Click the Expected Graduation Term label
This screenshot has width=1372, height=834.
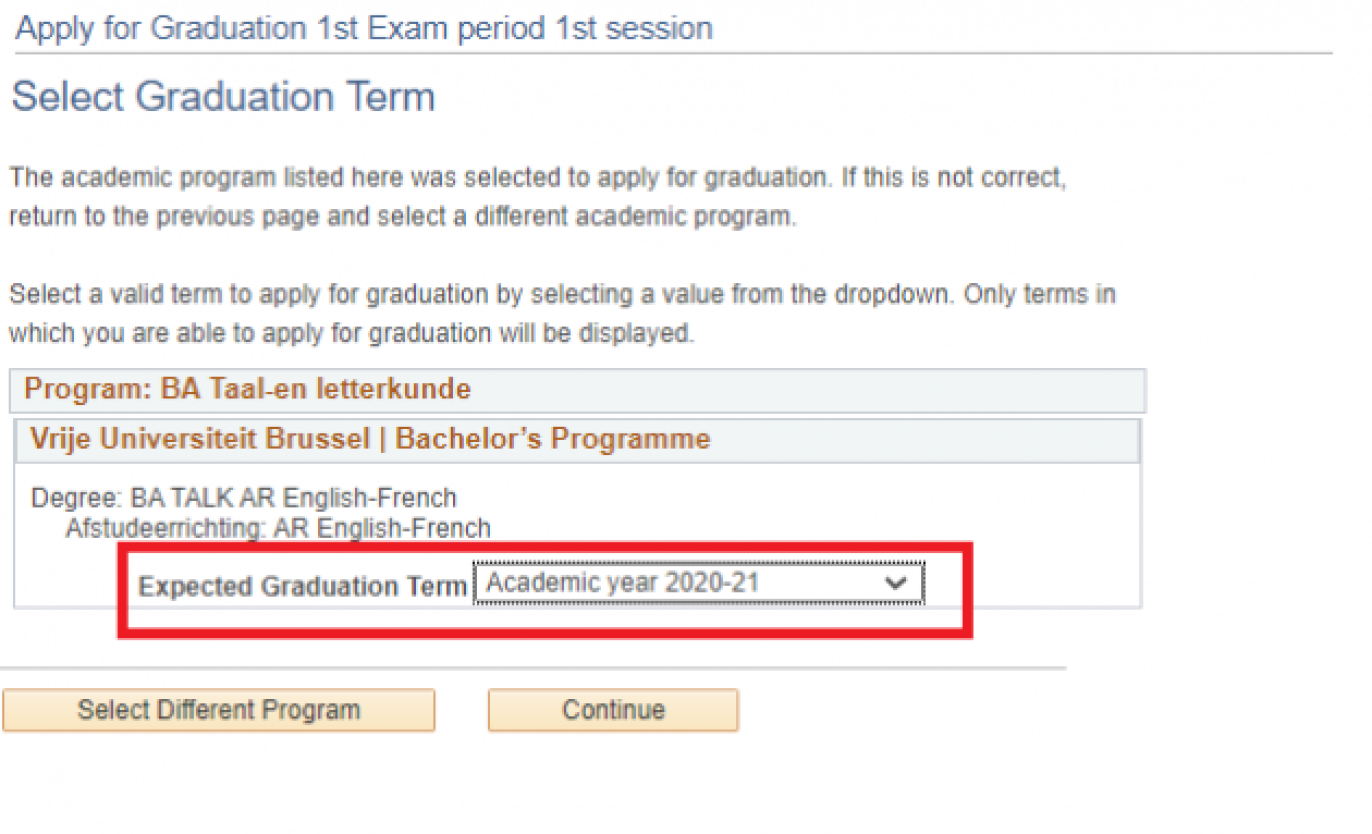[x=302, y=586]
